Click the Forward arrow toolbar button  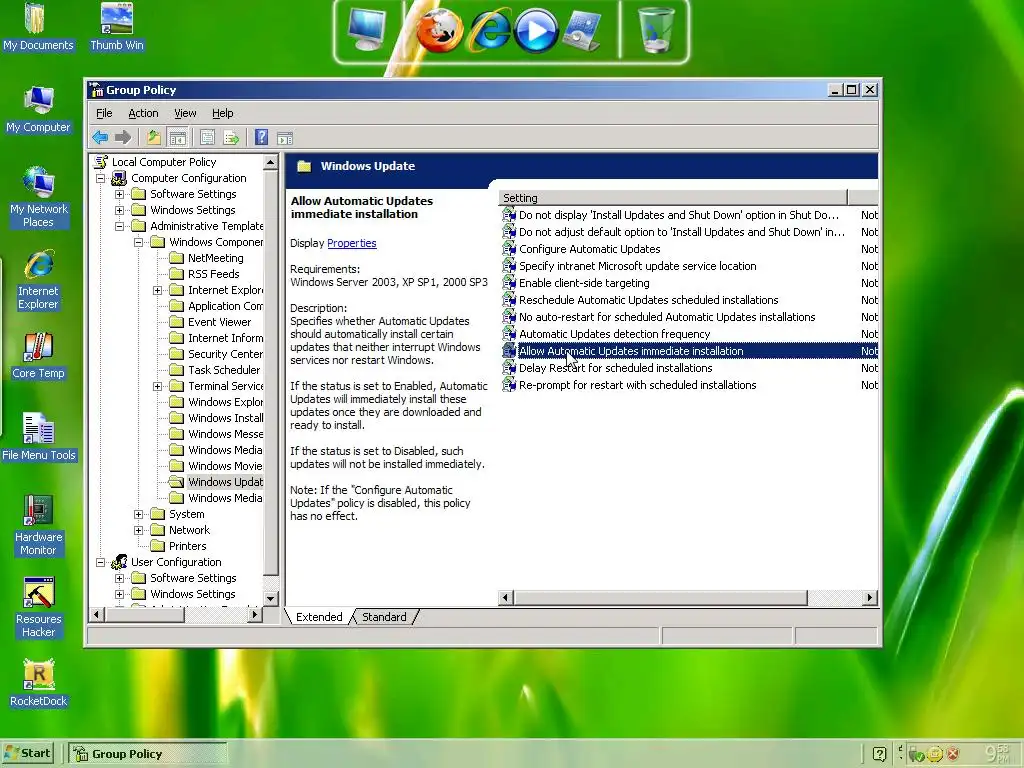[123, 137]
